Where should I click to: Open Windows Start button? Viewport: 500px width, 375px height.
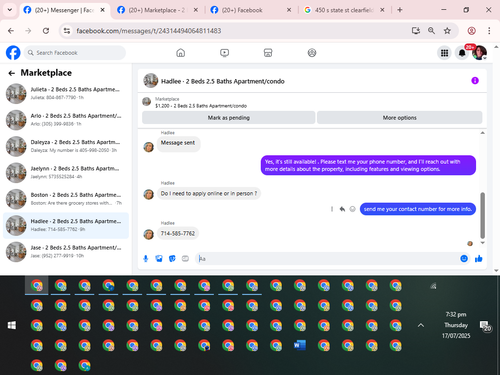tap(12, 325)
